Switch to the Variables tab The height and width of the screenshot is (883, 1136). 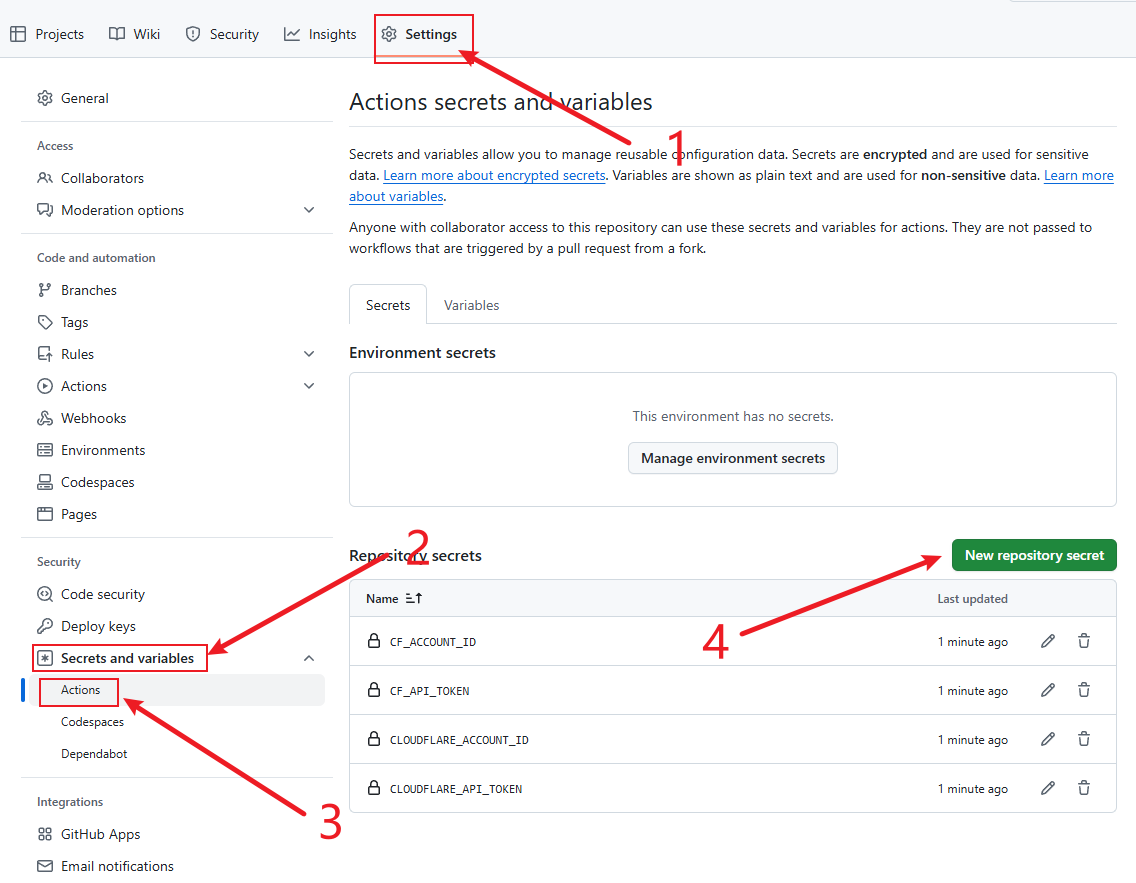471,305
